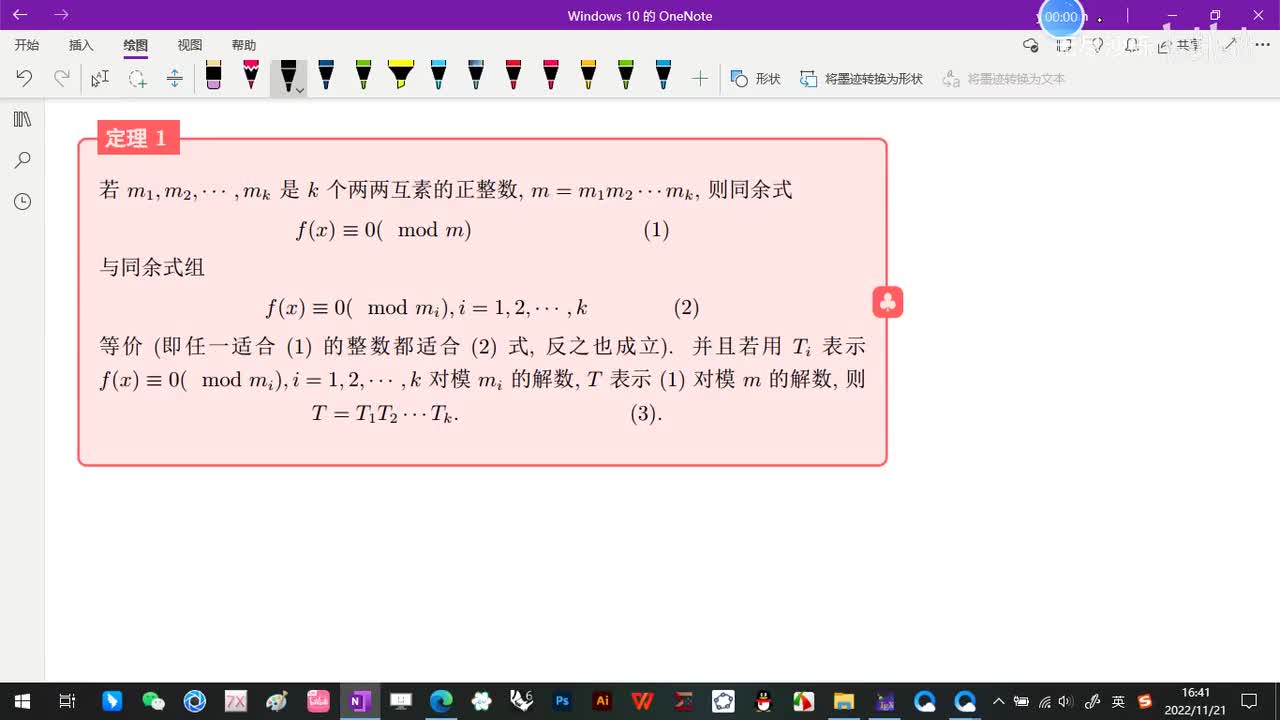This screenshot has height=720, width=1280.
Task: Select the black pen tool
Action: click(x=288, y=75)
